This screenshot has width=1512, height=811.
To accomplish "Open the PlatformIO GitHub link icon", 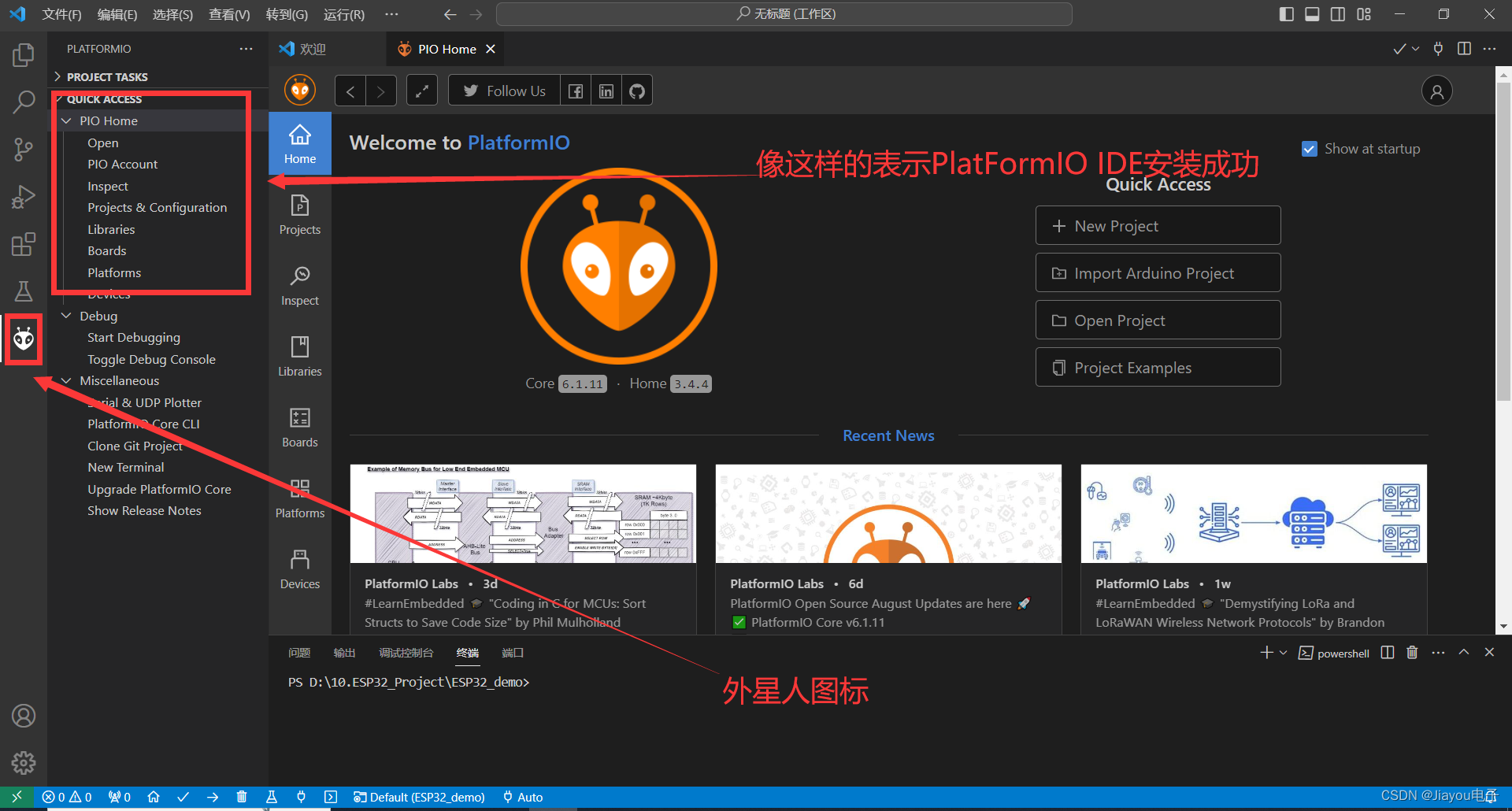I will (x=637, y=91).
